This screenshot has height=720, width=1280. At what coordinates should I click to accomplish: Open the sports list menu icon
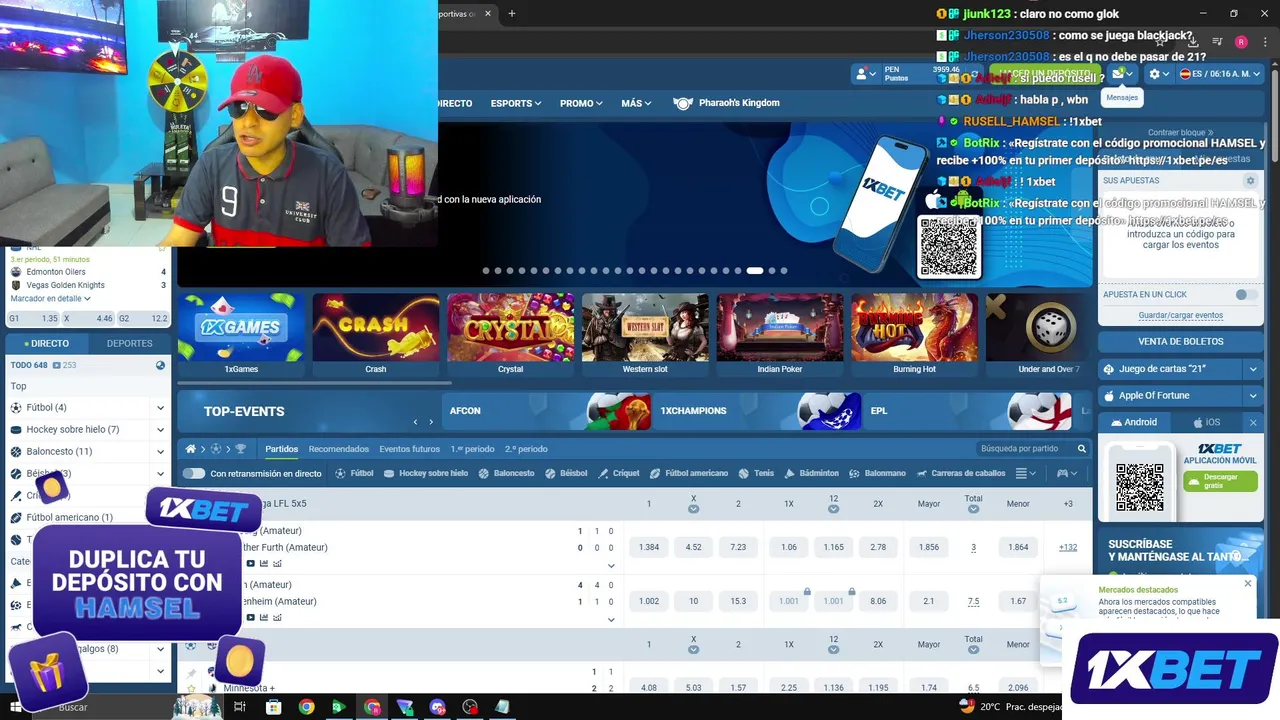pyautogui.click(x=1026, y=473)
